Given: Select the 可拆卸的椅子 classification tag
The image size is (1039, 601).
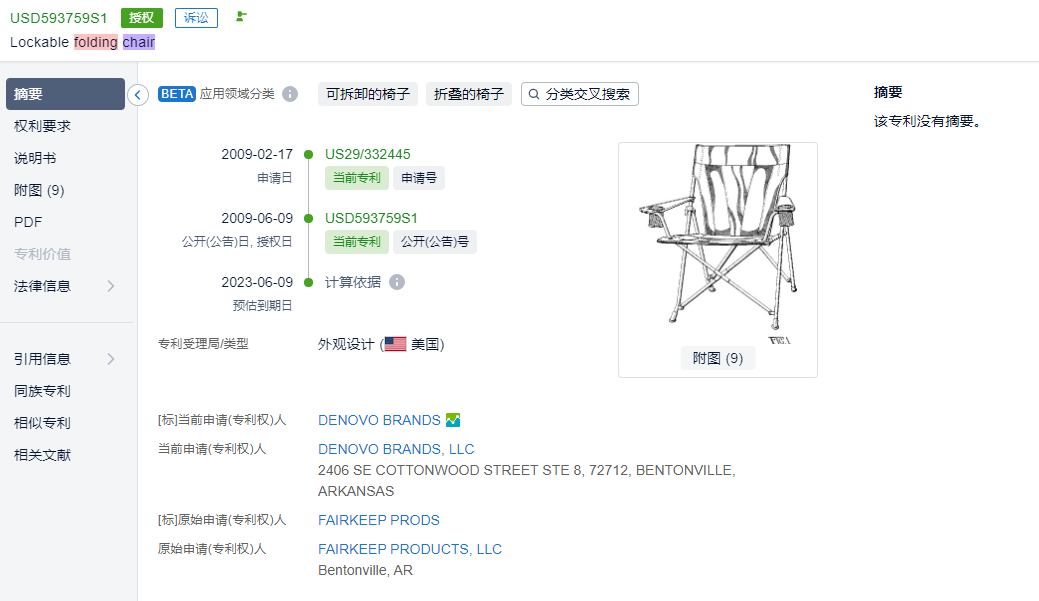Looking at the screenshot, I should [x=368, y=94].
